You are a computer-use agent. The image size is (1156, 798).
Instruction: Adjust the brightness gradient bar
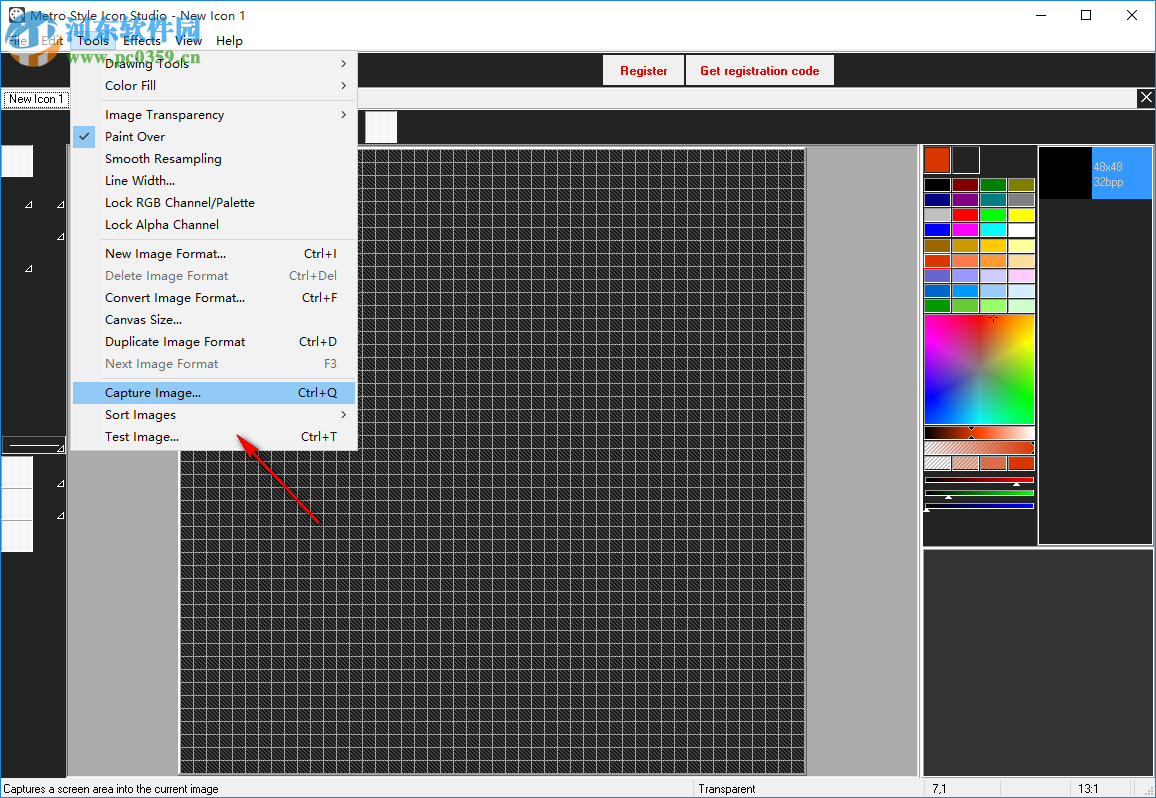[x=979, y=433]
